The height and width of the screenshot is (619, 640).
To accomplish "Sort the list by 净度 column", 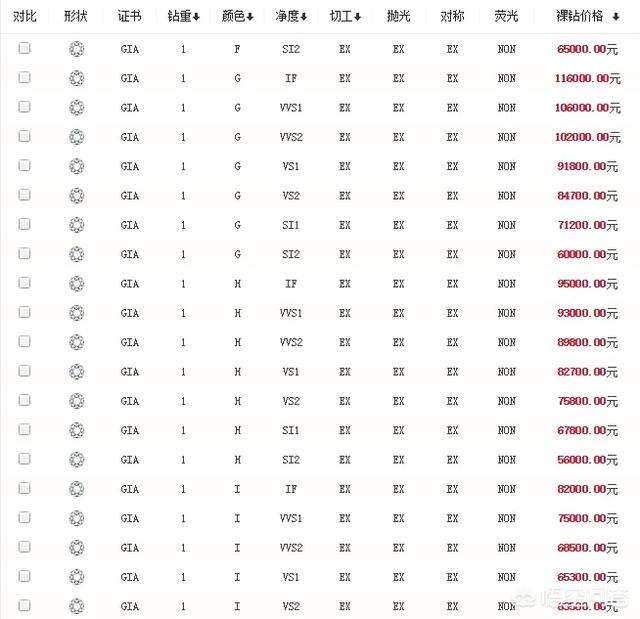I will [x=291, y=16].
